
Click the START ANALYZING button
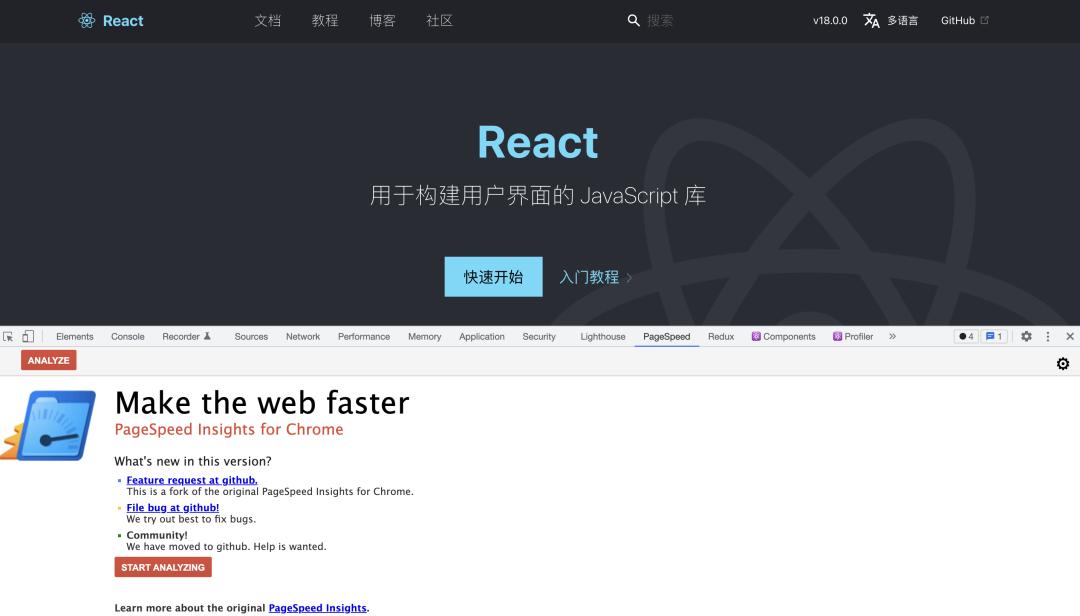[x=163, y=567]
